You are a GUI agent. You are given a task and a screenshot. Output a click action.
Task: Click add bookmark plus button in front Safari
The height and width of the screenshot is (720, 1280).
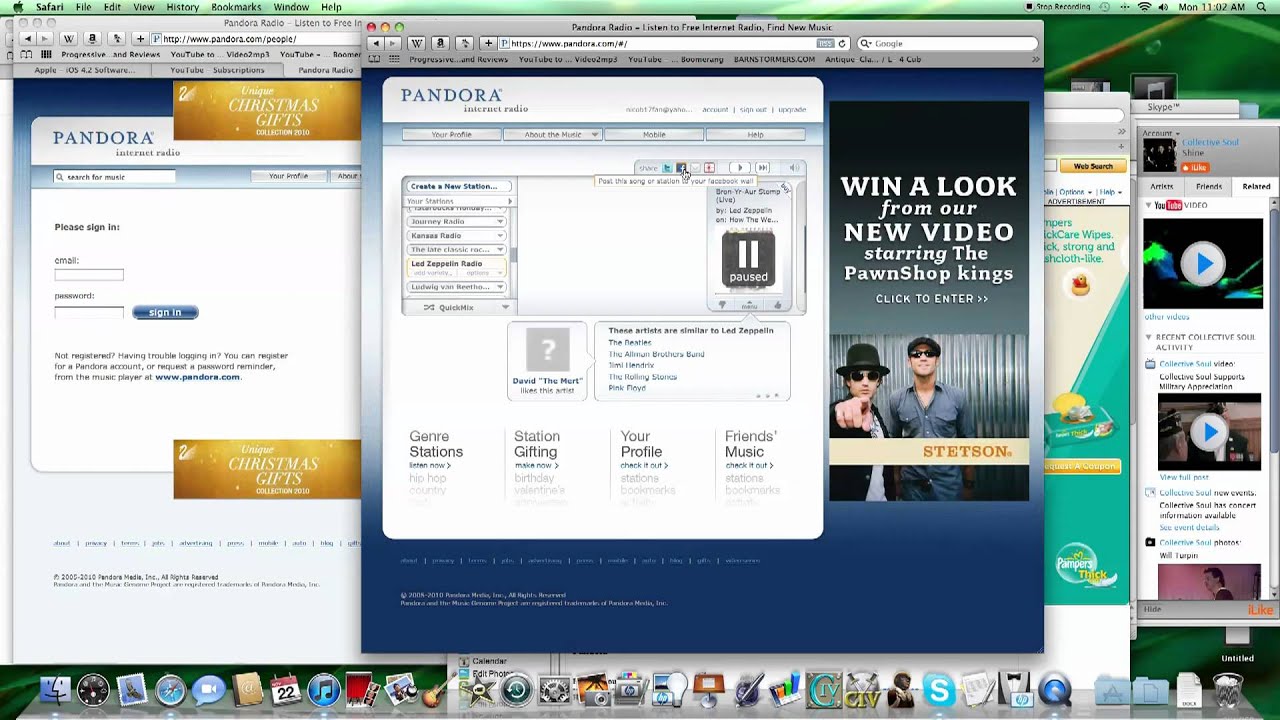(x=488, y=43)
